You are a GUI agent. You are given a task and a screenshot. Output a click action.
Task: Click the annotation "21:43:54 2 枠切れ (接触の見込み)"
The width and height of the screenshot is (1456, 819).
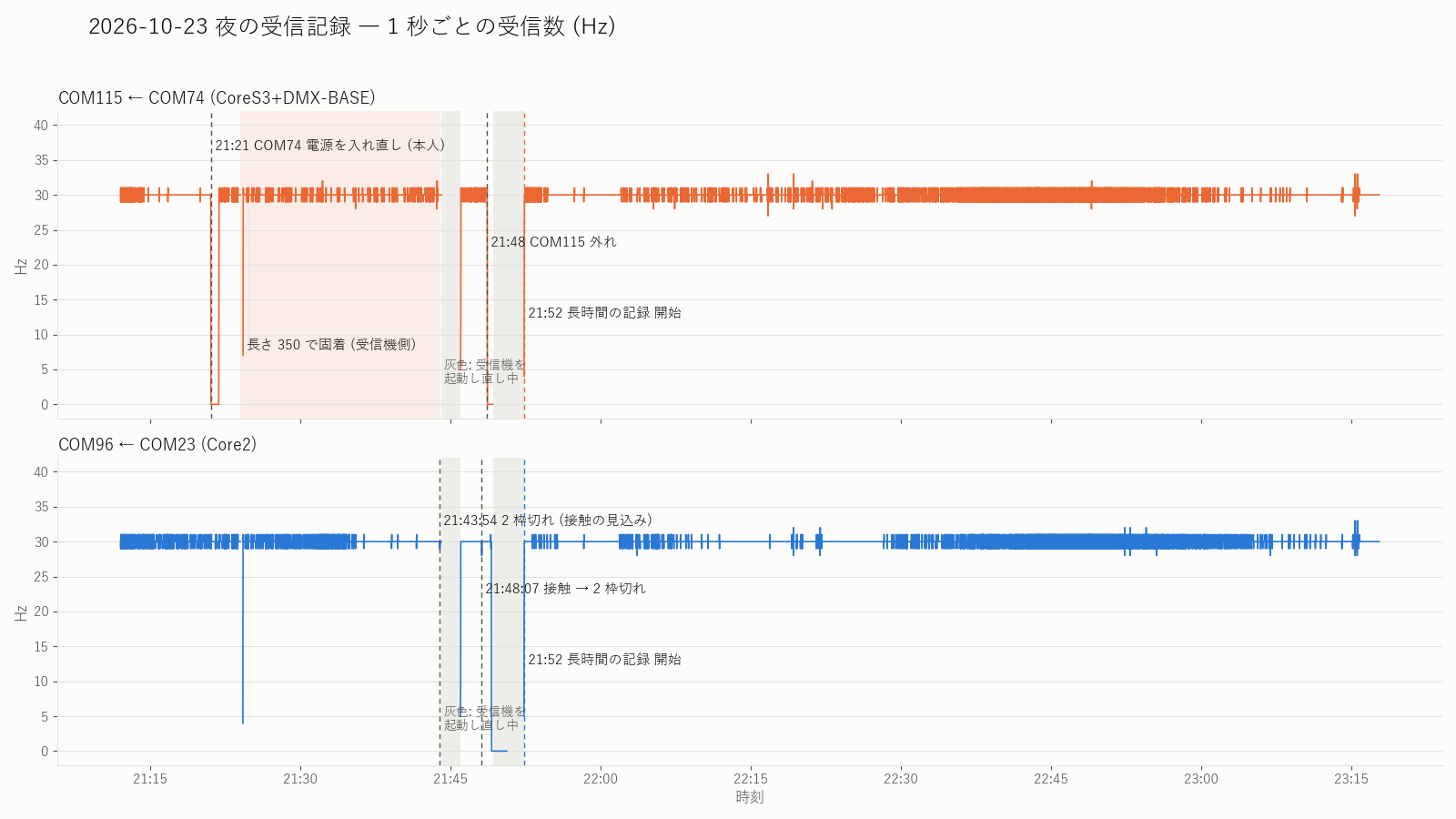tap(547, 520)
